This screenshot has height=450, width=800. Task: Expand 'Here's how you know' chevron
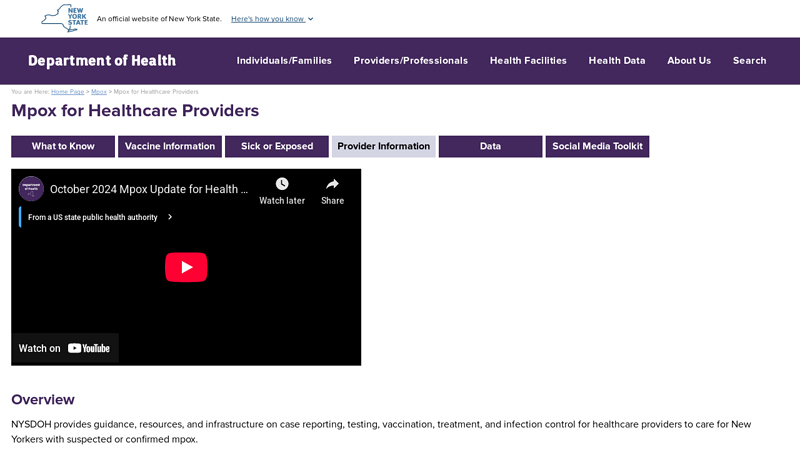pyautogui.click(x=310, y=19)
